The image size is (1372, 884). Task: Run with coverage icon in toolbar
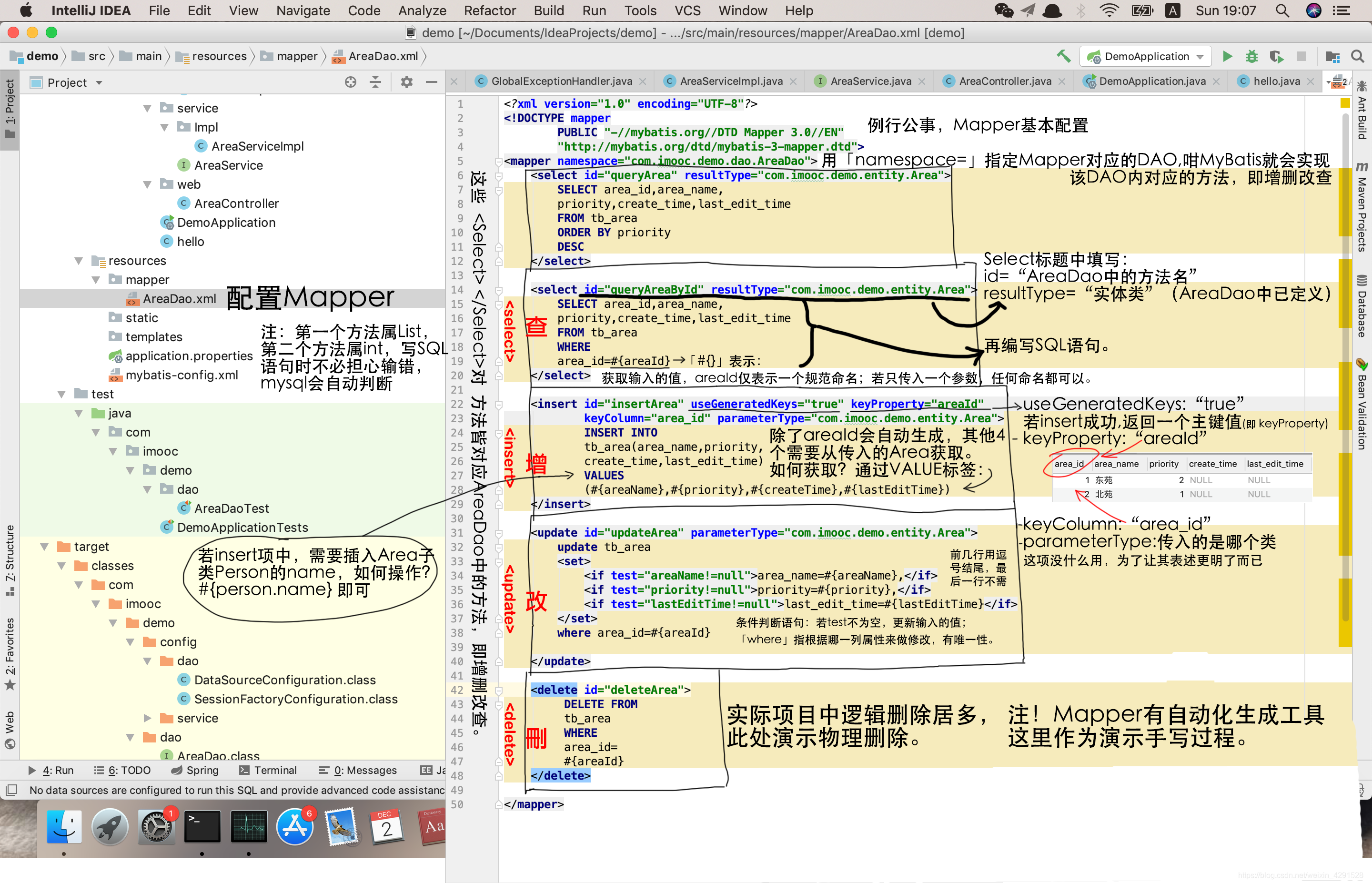tap(1276, 56)
